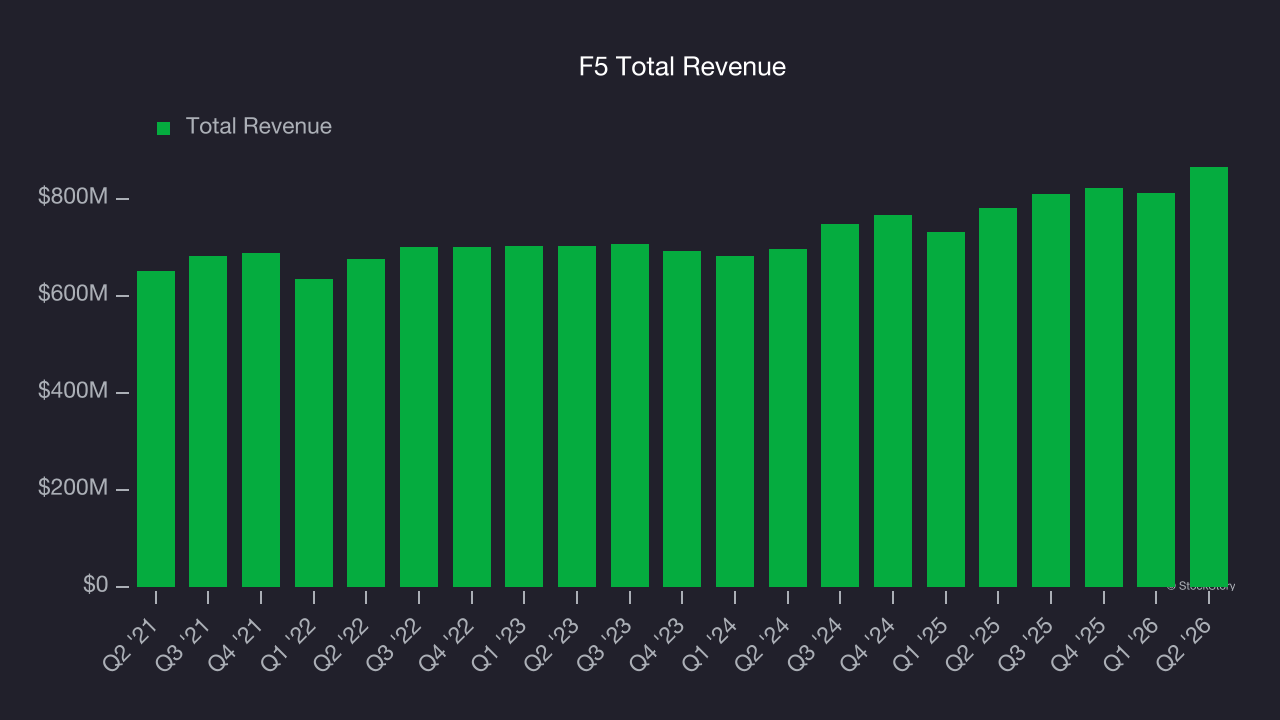Select the Q2 '26 revenue bar

tap(1209, 377)
